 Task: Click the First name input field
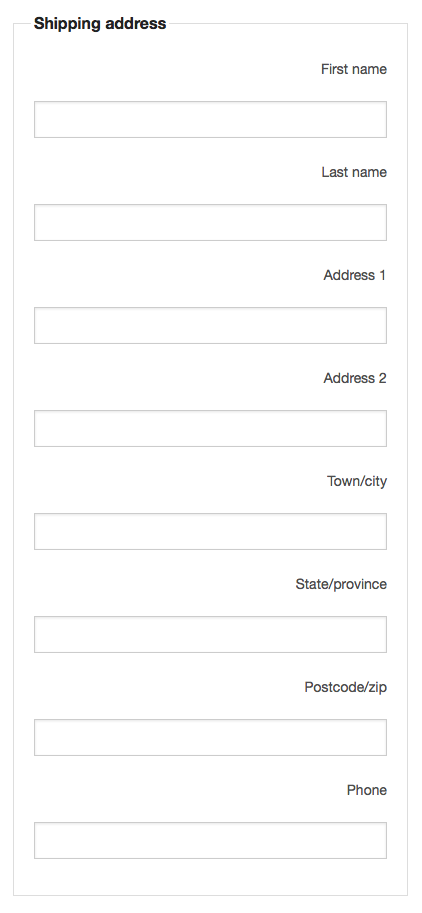(x=210, y=119)
